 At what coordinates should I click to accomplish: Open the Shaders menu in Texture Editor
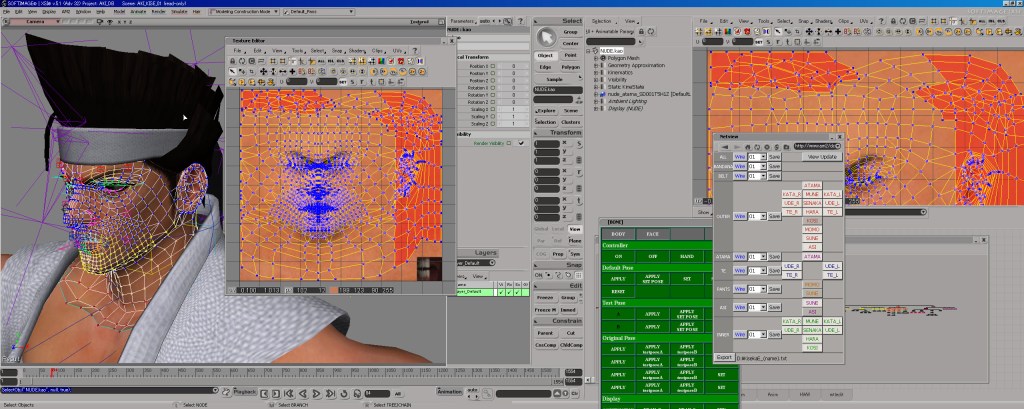coord(356,50)
